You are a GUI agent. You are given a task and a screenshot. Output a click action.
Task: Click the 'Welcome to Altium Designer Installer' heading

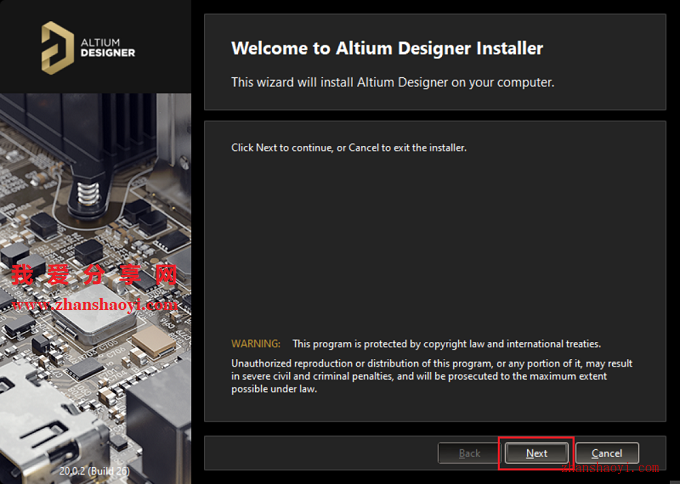click(x=387, y=48)
